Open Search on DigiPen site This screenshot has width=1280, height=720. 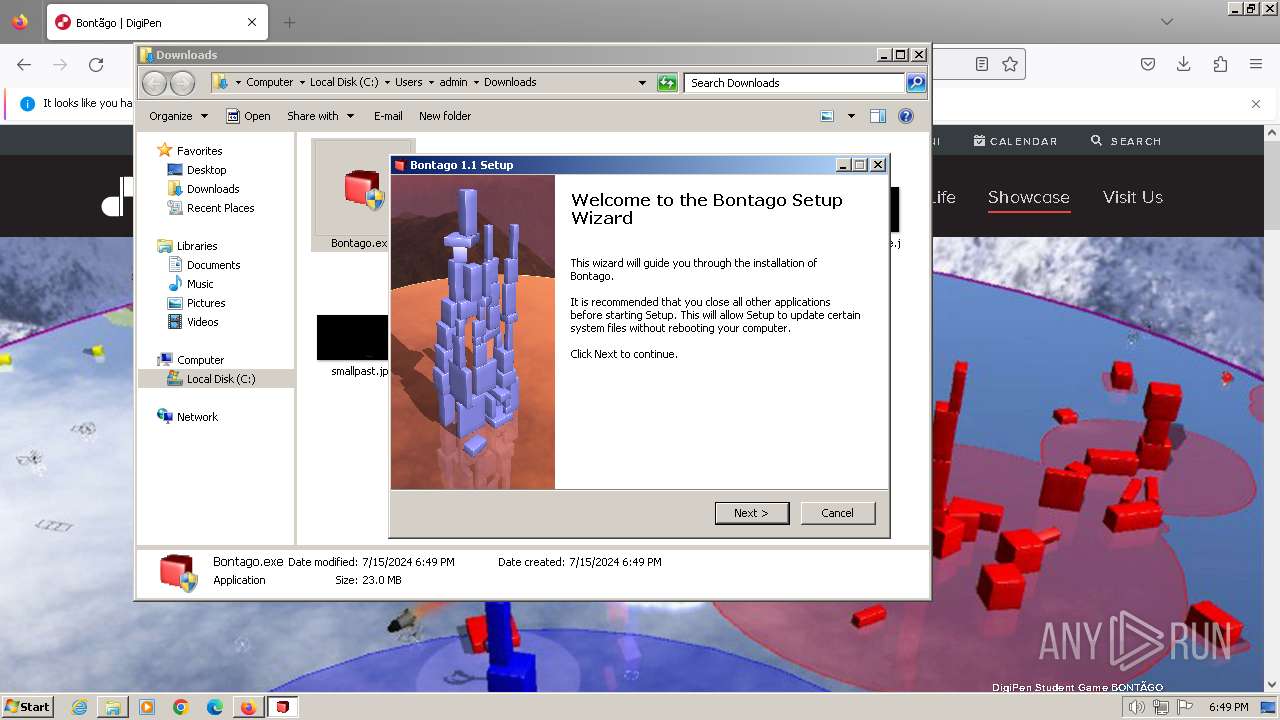(1126, 141)
